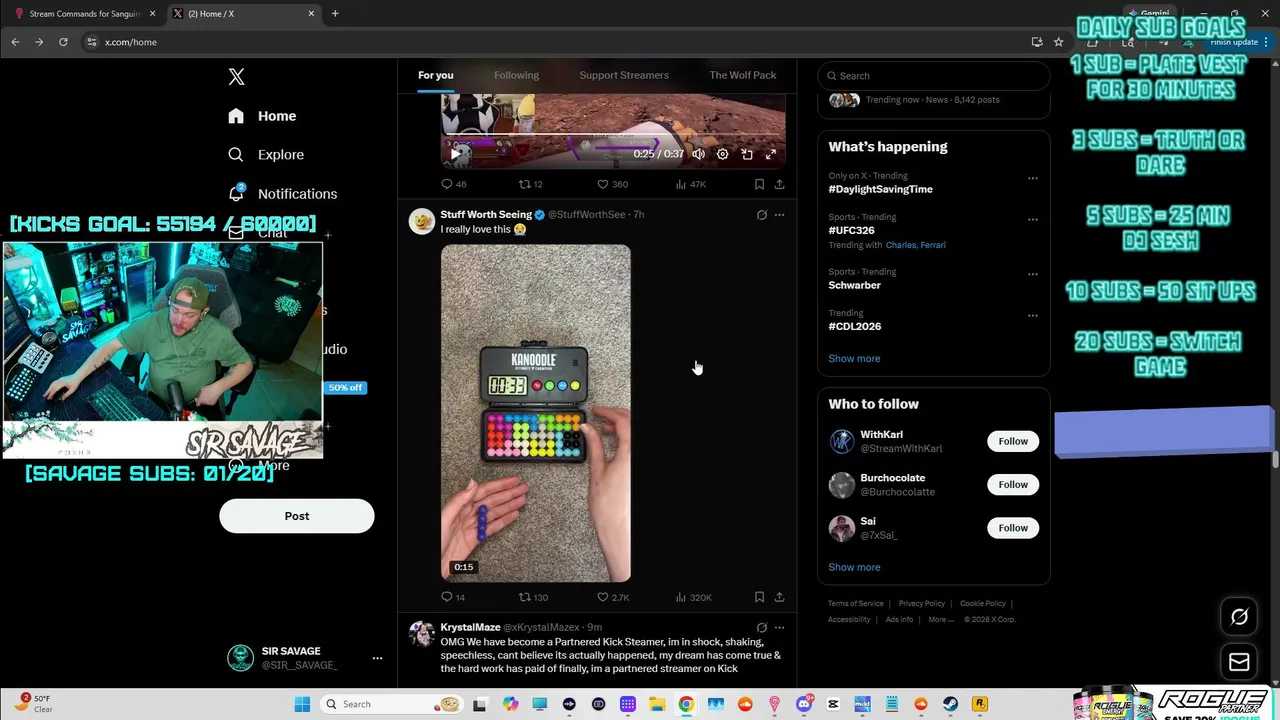This screenshot has height=720, width=1280.
Task: View analytics of the 320K views post
Action: [694, 597]
